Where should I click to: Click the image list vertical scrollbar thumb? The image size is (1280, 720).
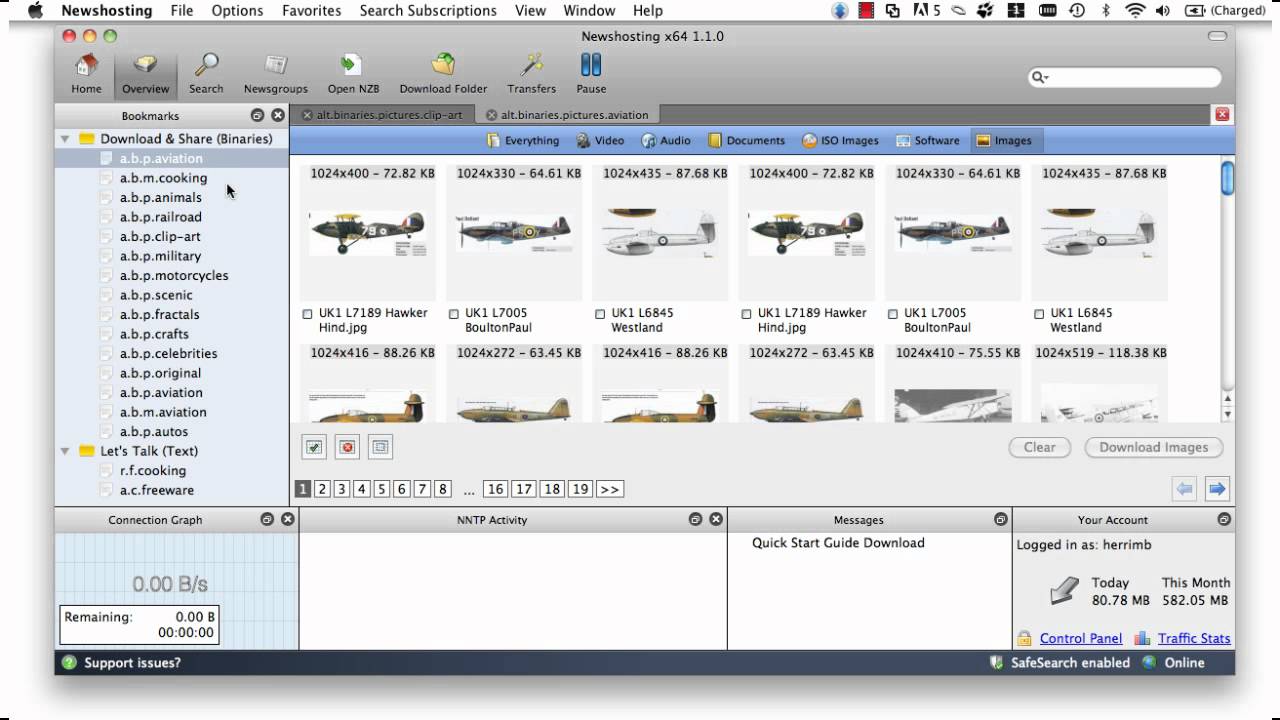point(1228,178)
